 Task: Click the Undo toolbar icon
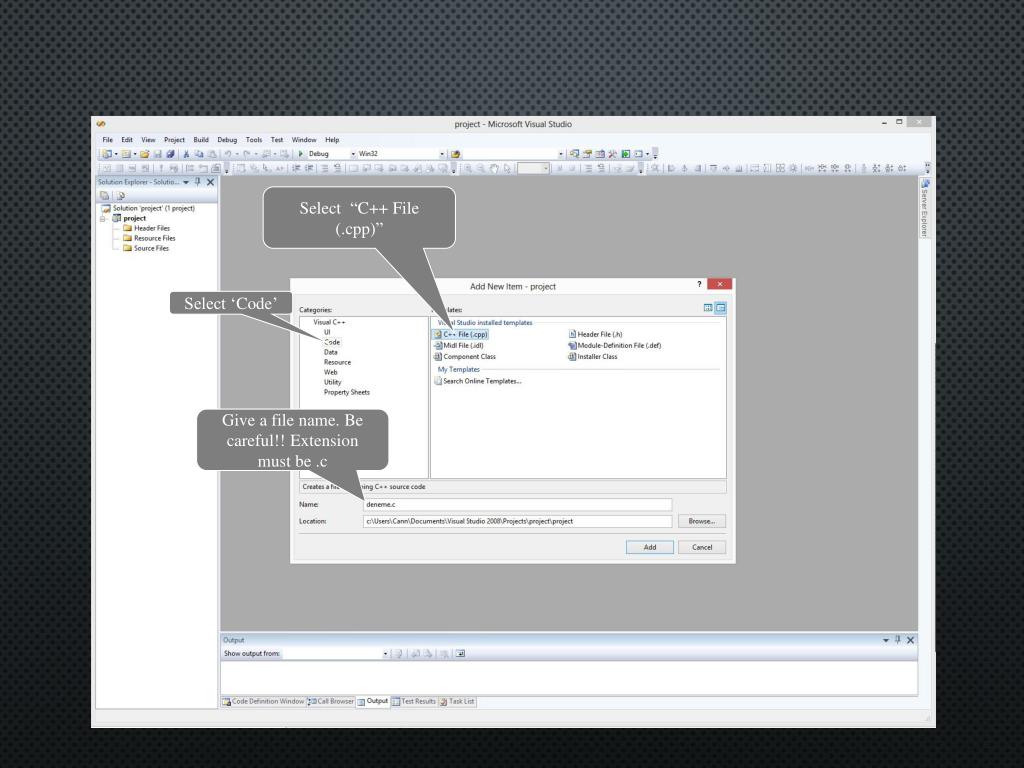[x=228, y=154]
